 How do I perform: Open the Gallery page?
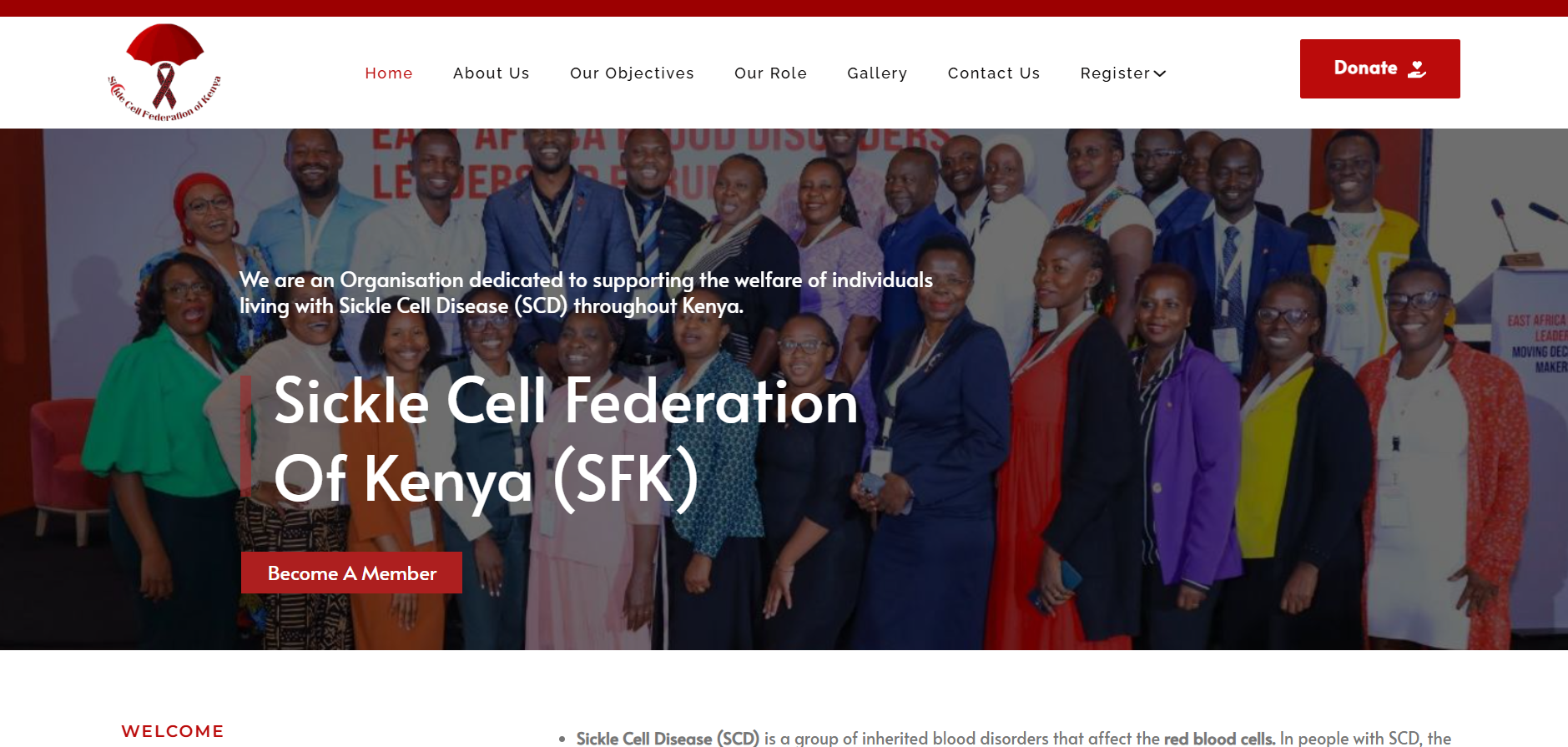tap(877, 73)
